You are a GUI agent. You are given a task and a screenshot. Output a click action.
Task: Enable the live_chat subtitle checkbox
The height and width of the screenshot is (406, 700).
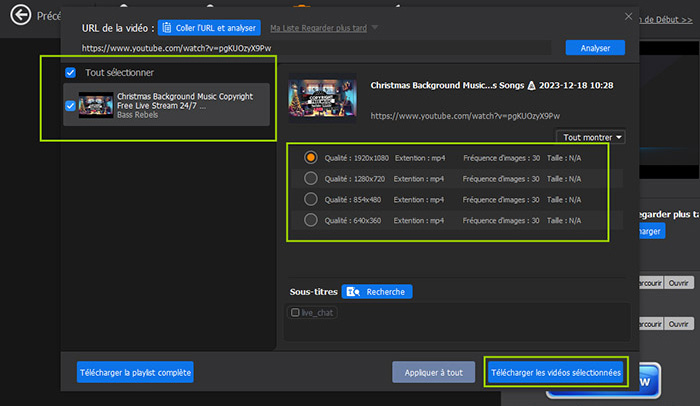tap(295, 312)
